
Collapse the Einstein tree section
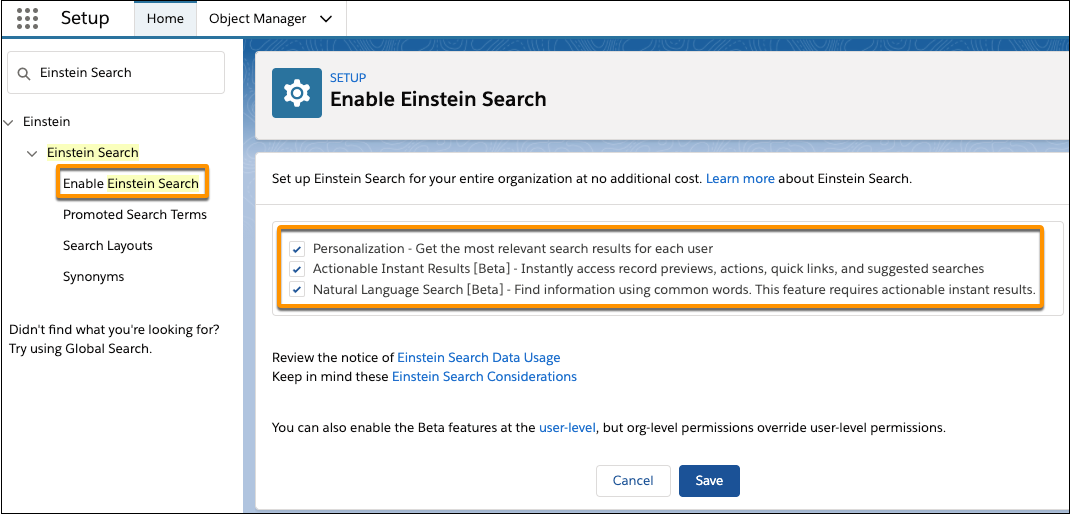[9, 122]
